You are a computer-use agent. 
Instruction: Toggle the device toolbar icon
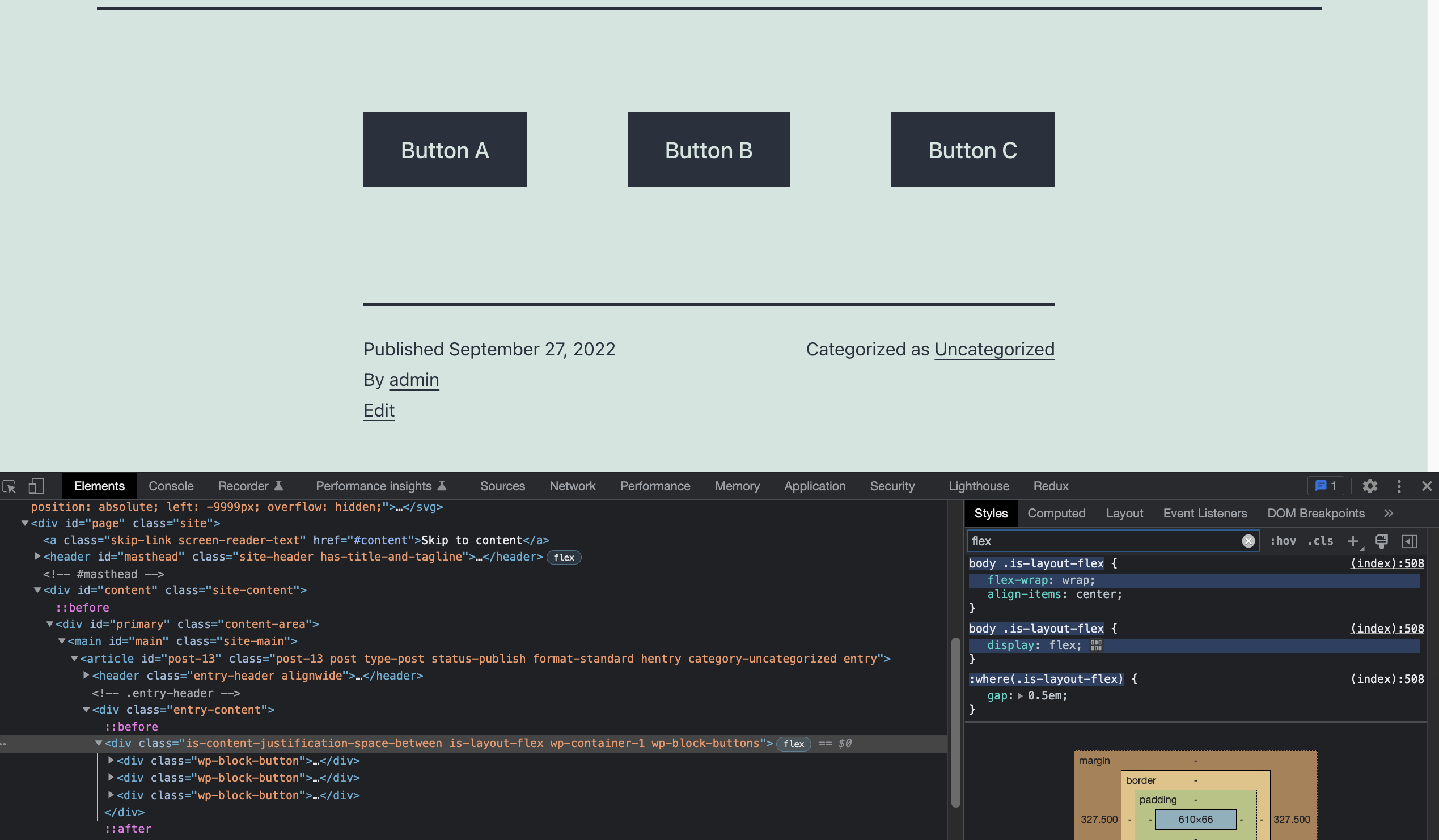36,486
